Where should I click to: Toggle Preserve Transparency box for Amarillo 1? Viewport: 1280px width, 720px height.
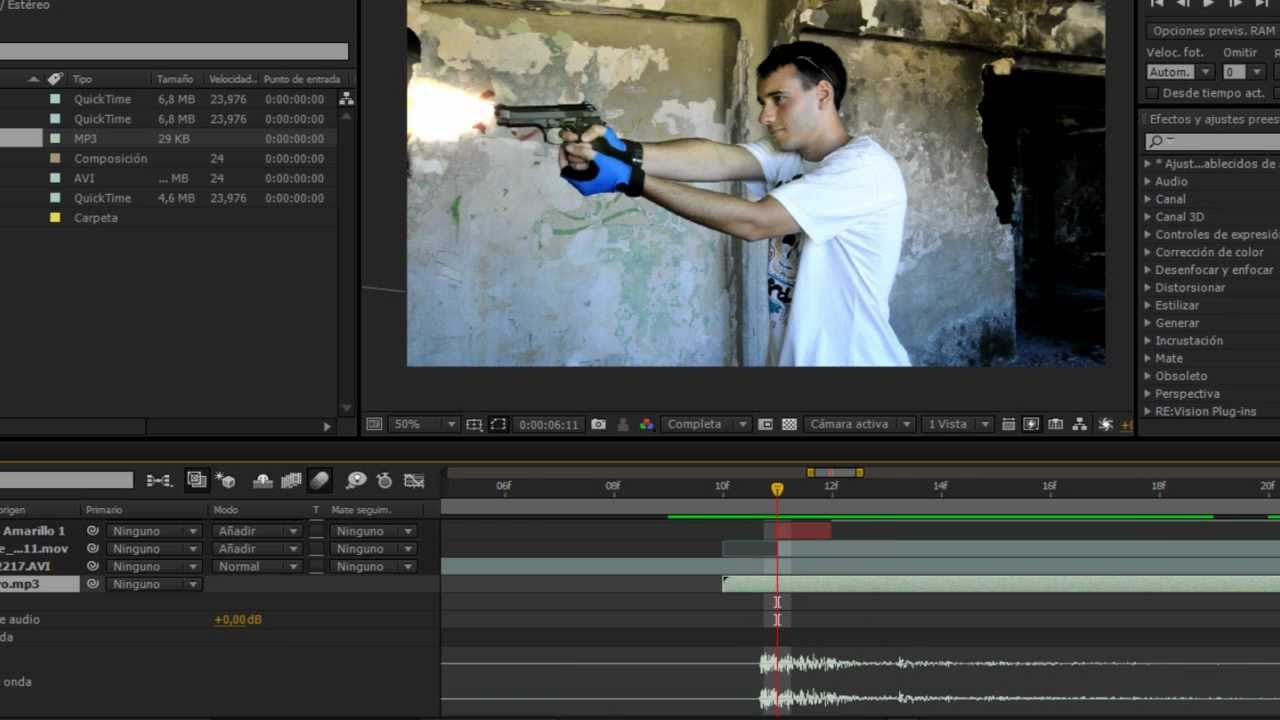[x=317, y=531]
